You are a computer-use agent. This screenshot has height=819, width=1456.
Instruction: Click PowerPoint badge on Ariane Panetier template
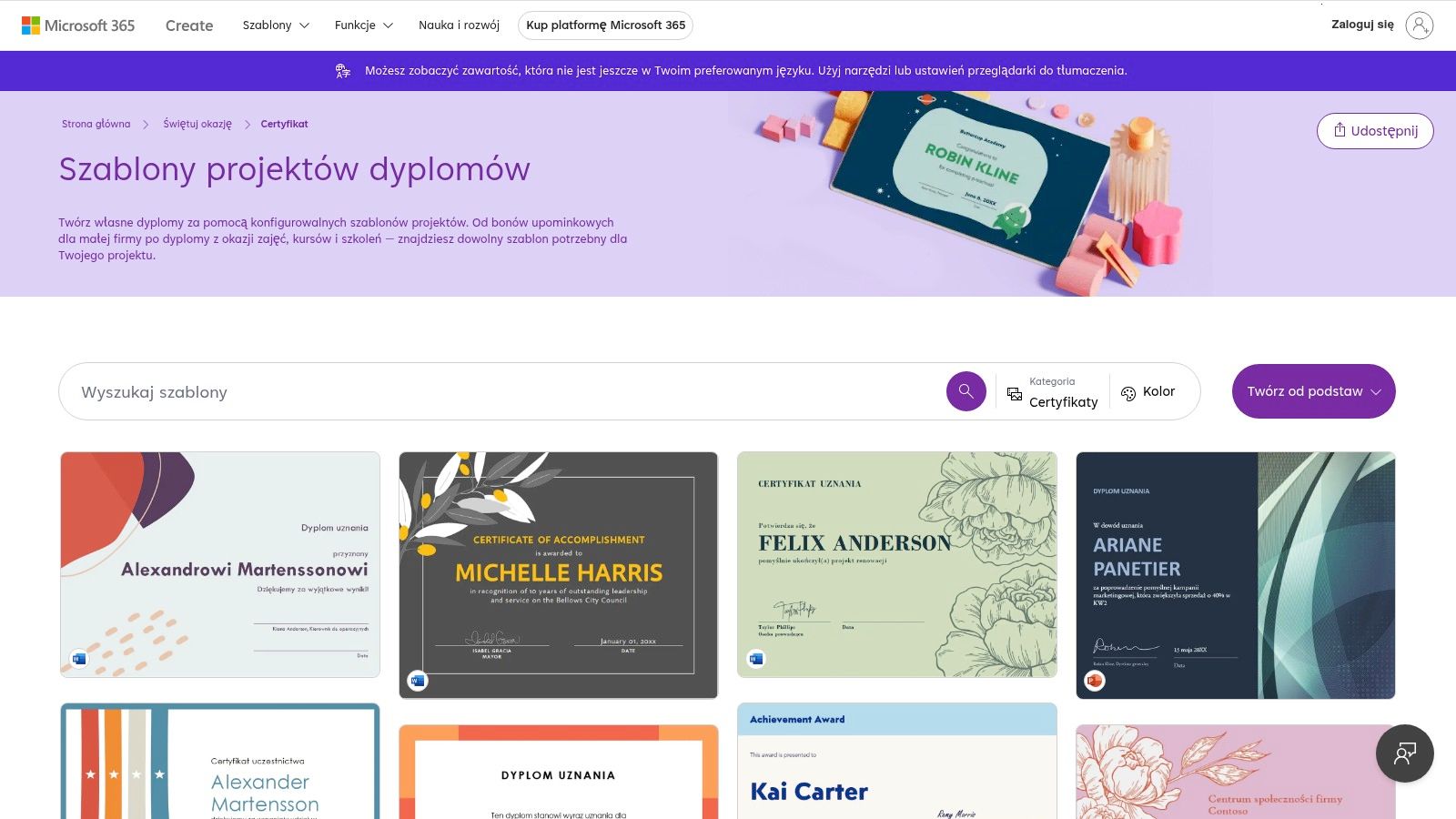pos(1095,680)
